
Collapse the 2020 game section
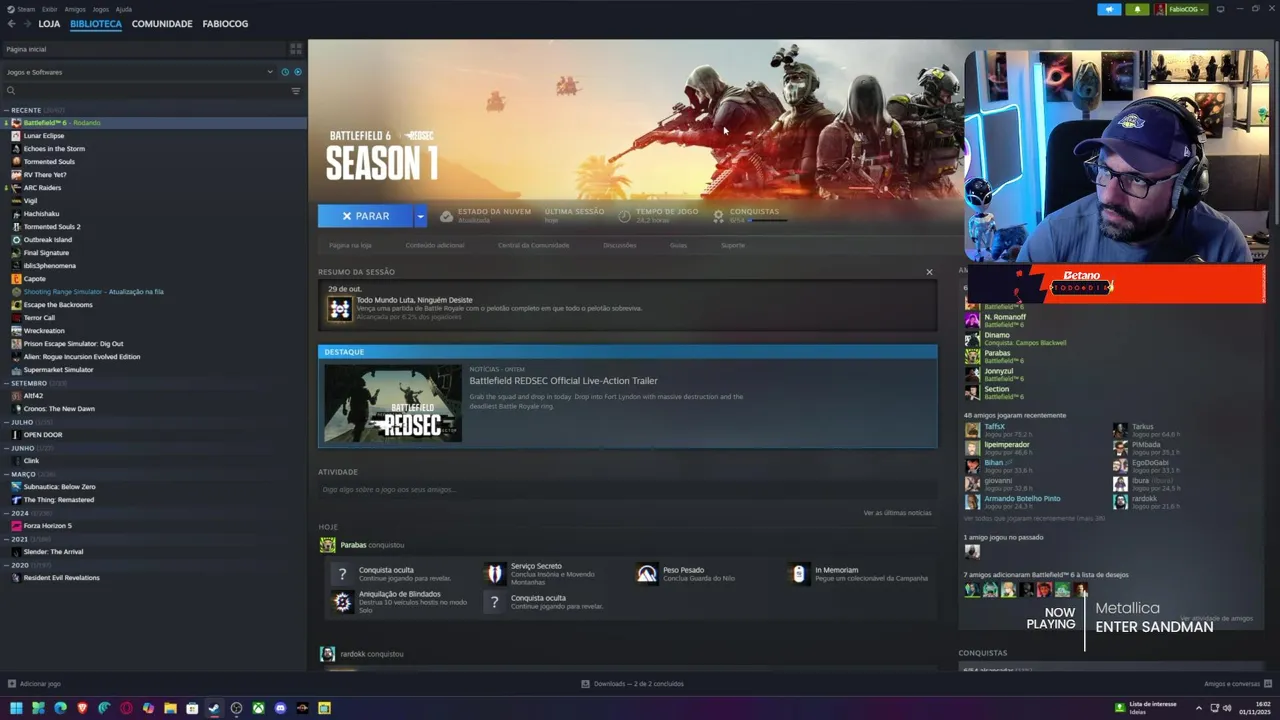tap(6, 565)
